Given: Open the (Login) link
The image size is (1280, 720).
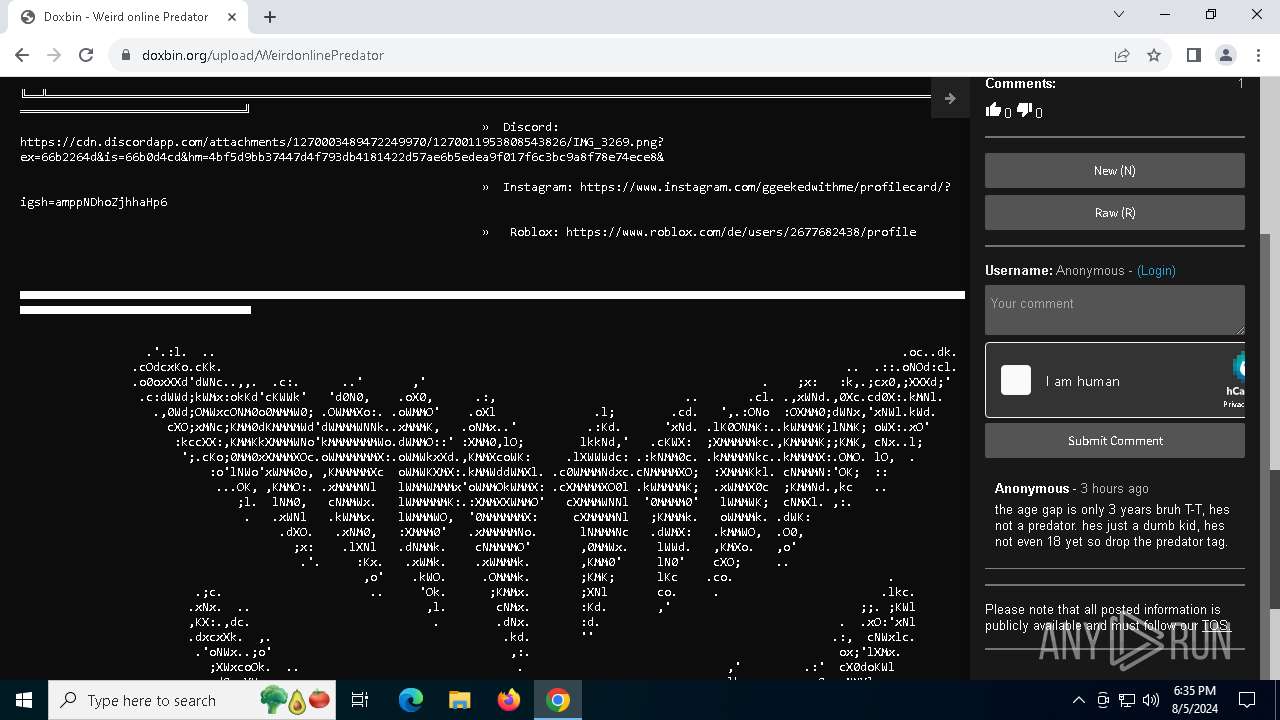Looking at the screenshot, I should (x=1156, y=271).
